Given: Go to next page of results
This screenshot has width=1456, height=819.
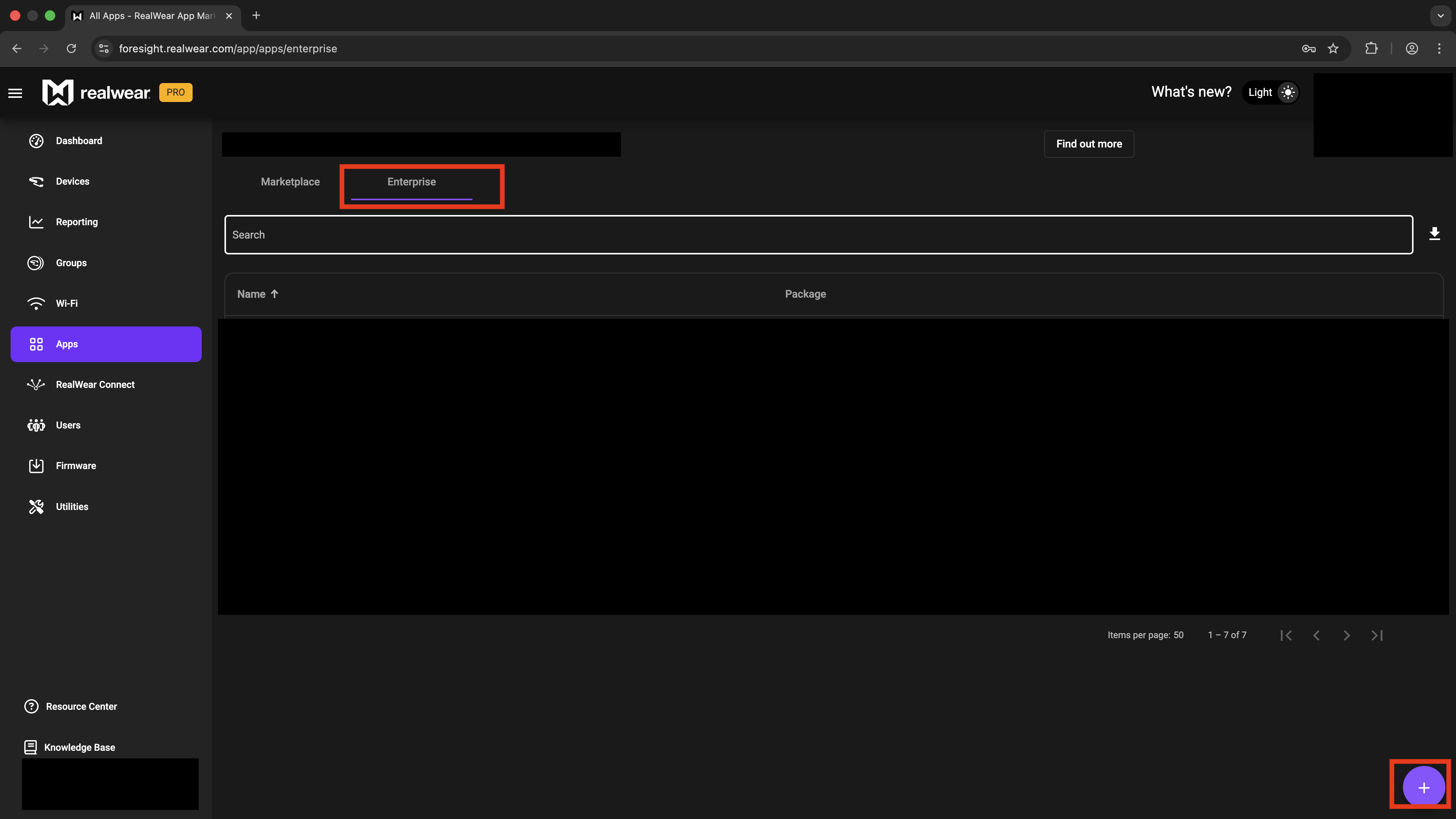Looking at the screenshot, I should pyautogui.click(x=1347, y=635).
